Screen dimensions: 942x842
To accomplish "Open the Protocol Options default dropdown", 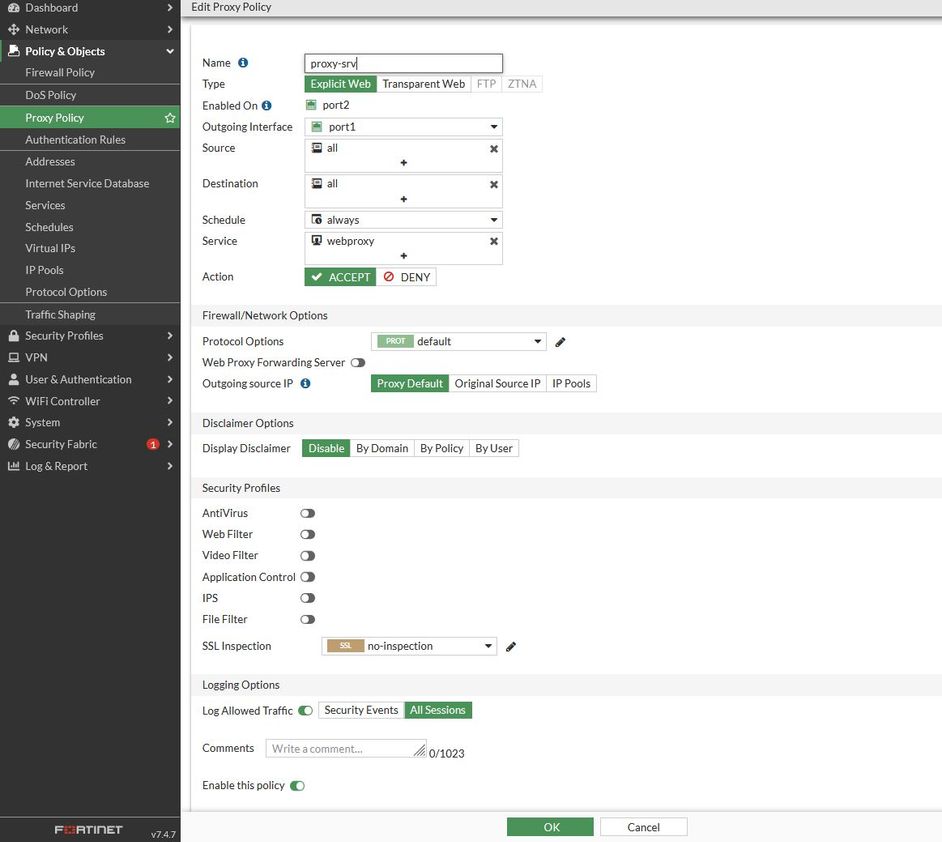I will tap(458, 341).
